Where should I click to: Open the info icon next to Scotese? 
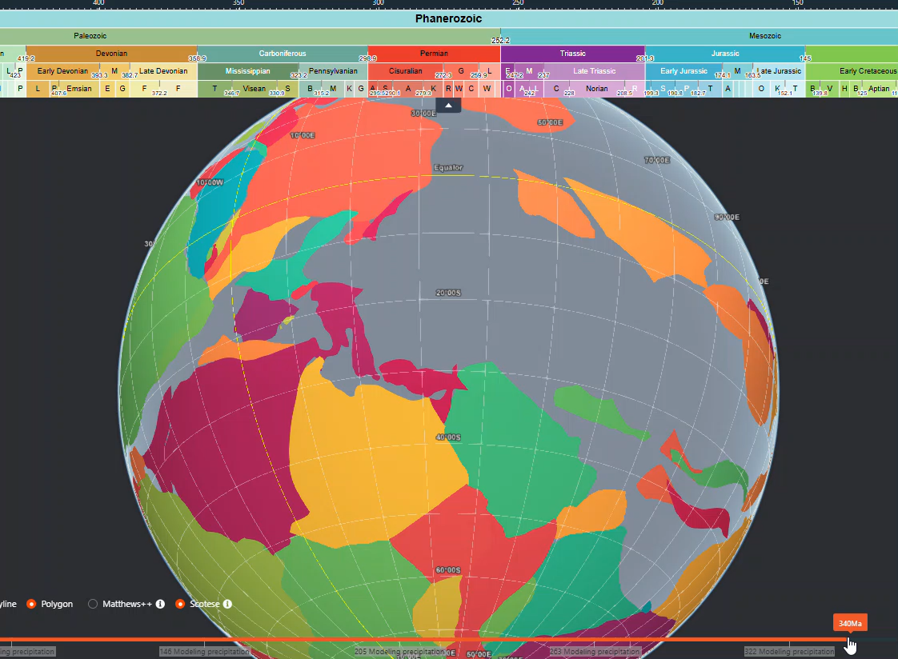pyautogui.click(x=227, y=604)
